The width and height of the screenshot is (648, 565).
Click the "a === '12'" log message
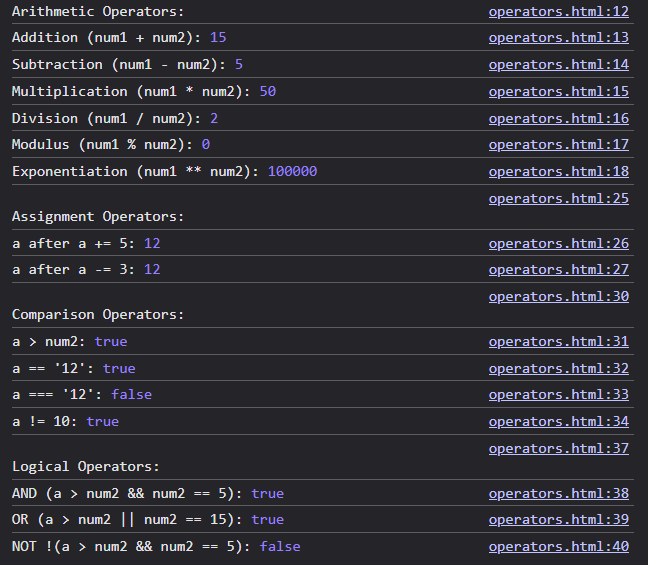82,394
